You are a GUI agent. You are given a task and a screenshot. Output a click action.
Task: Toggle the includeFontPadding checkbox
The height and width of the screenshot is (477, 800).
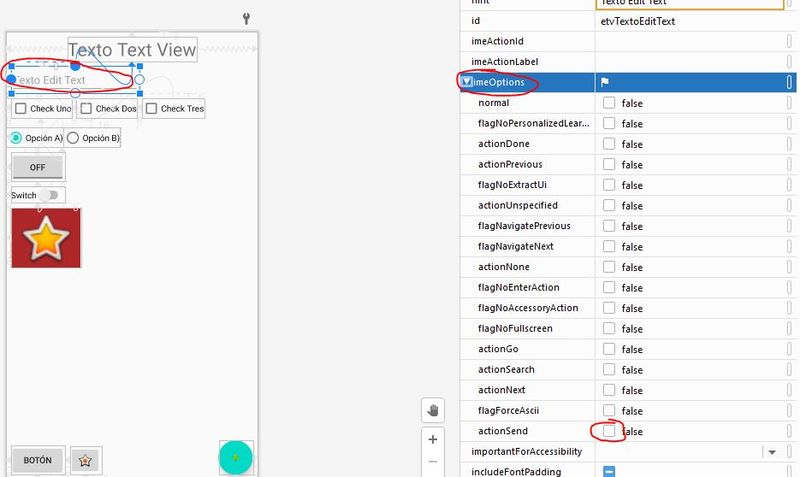click(609, 472)
